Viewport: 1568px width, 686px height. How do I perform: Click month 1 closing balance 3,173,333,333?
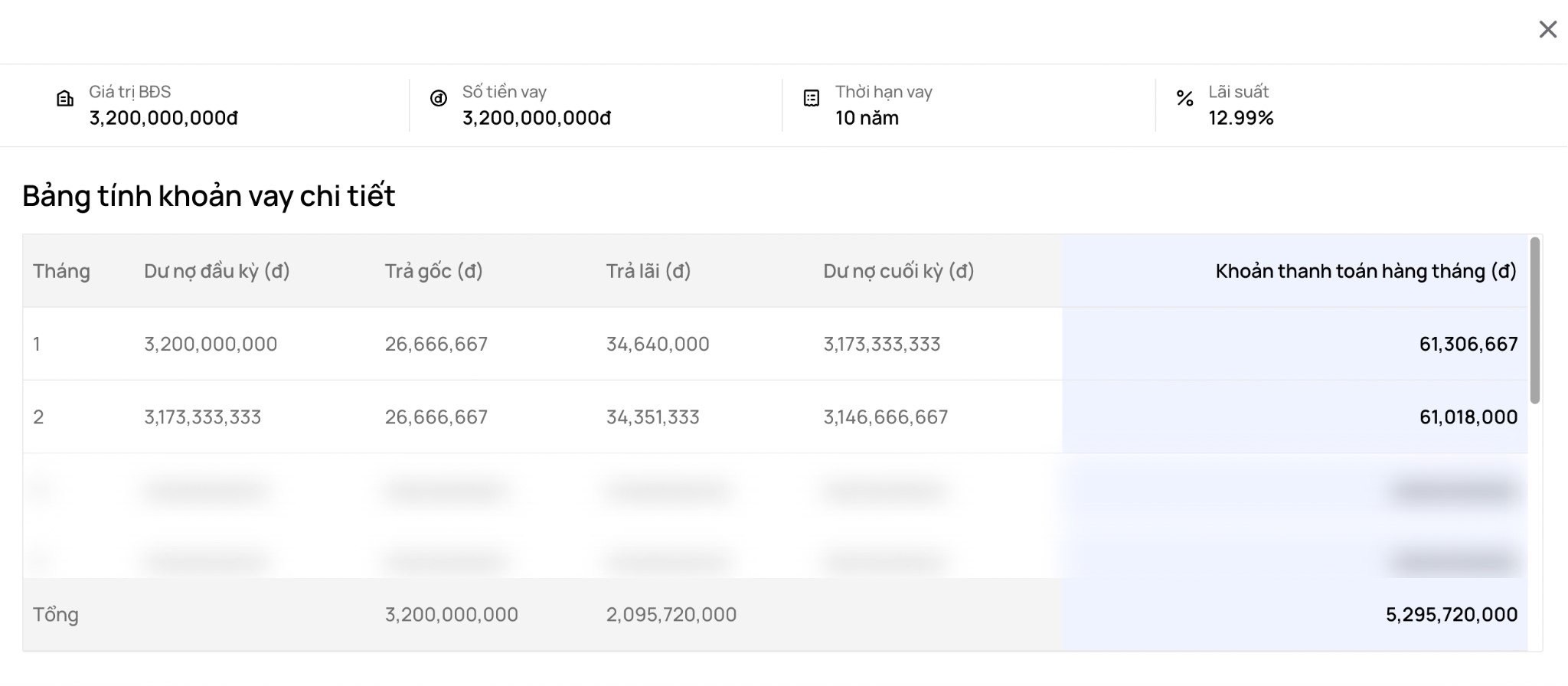[882, 344]
